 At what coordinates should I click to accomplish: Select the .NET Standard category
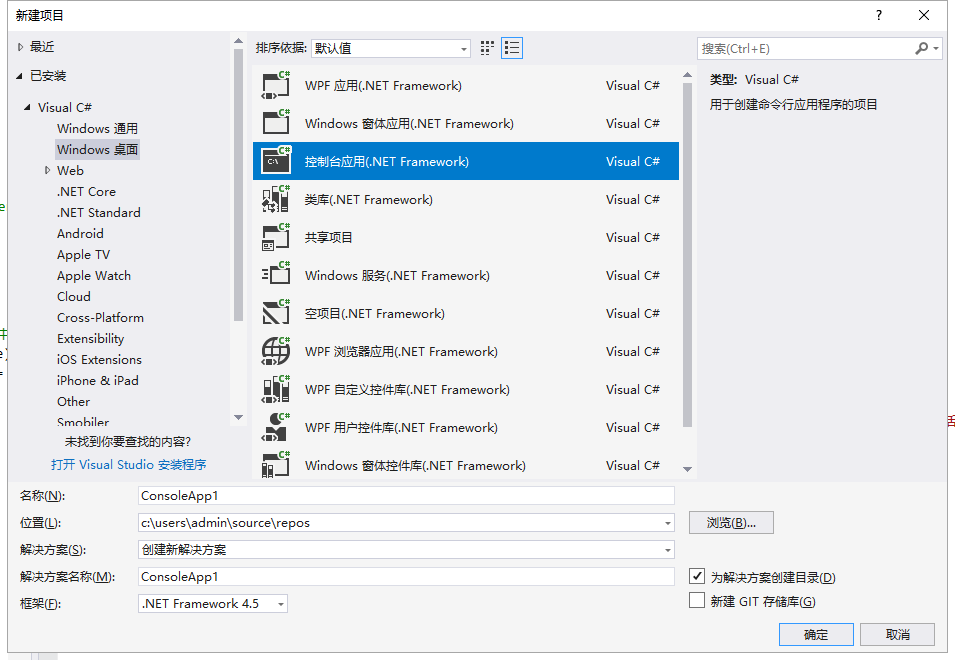[x=99, y=212]
